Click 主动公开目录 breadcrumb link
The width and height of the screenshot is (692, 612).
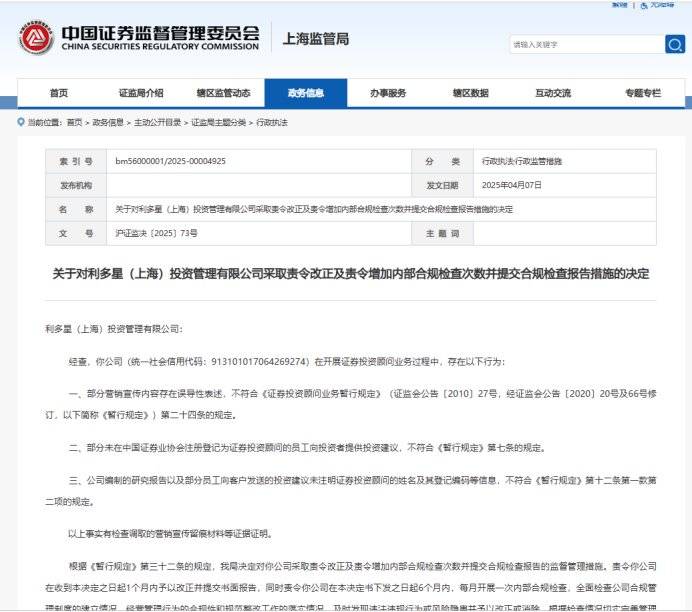pos(157,122)
